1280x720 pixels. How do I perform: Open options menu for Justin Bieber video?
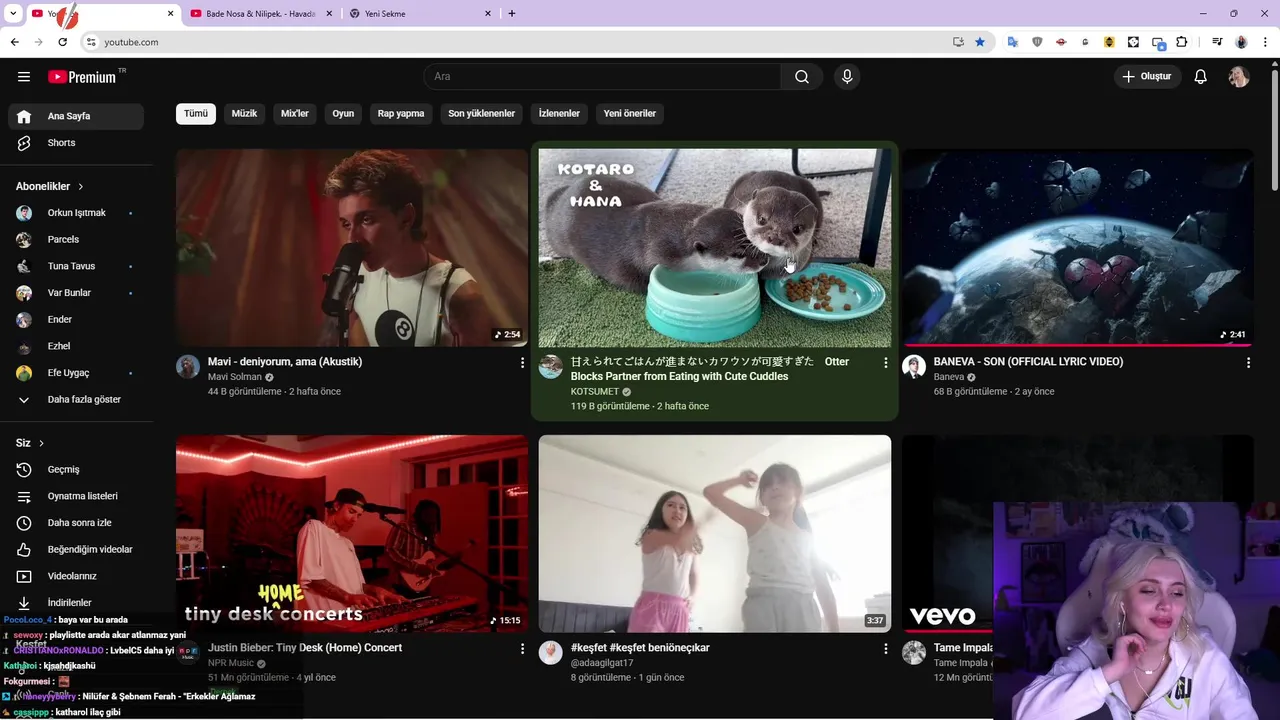tap(522, 649)
